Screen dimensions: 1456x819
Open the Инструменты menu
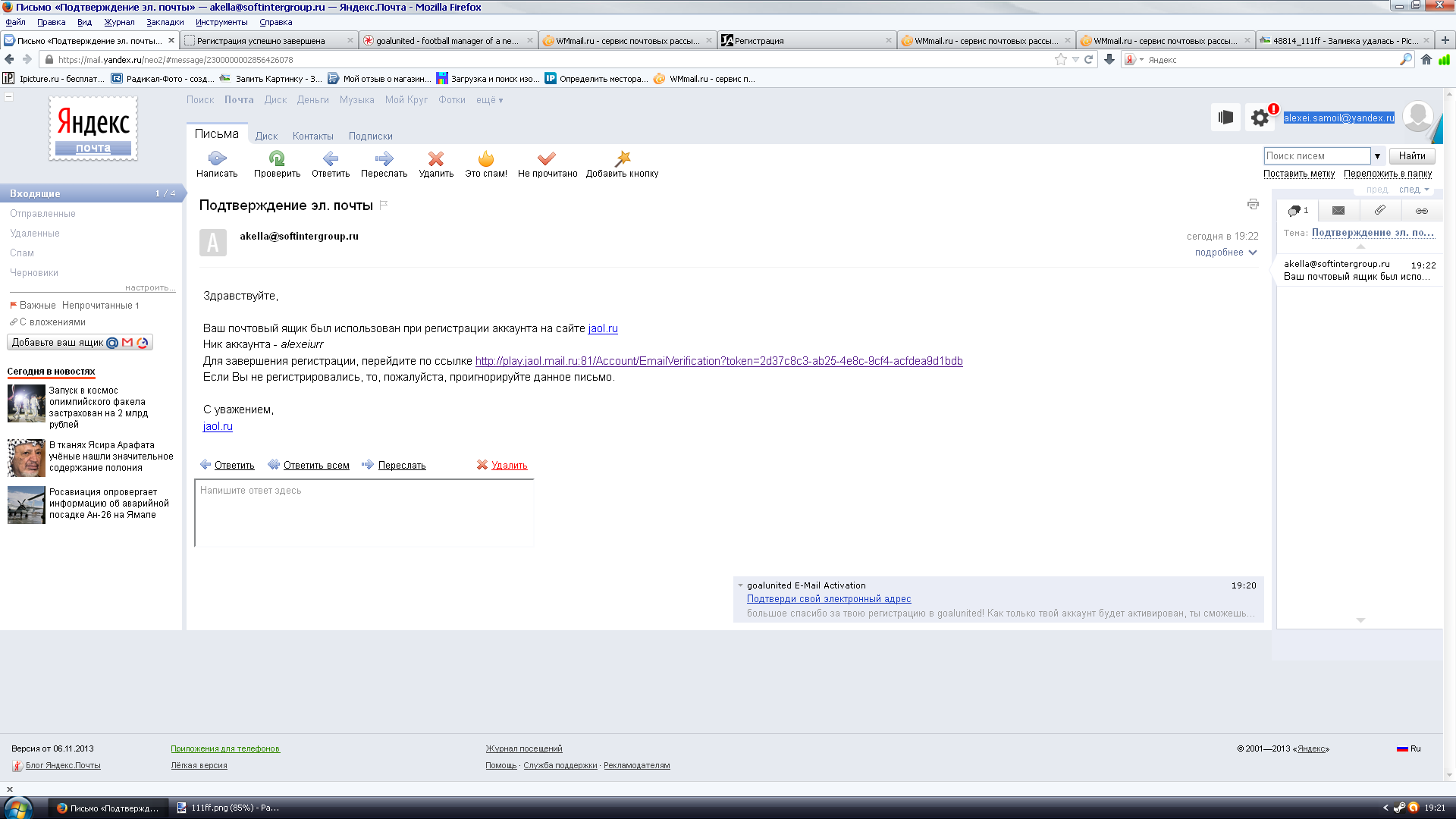tap(221, 22)
